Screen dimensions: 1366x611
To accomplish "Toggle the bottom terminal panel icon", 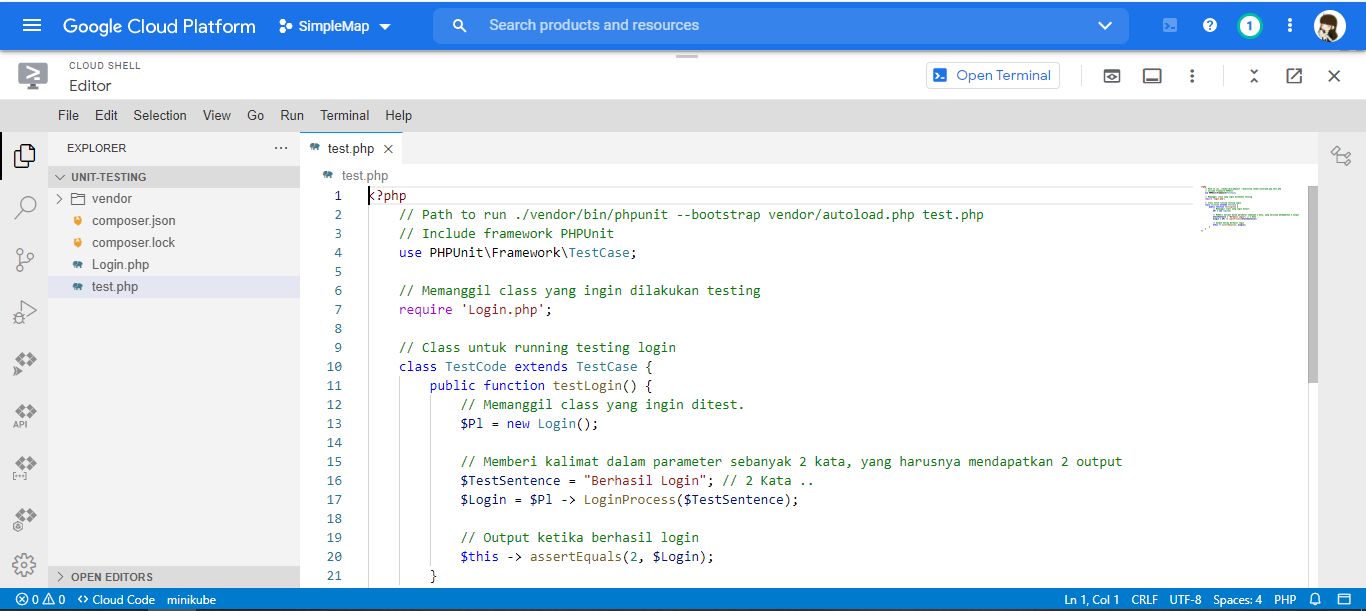I will tap(1151, 75).
